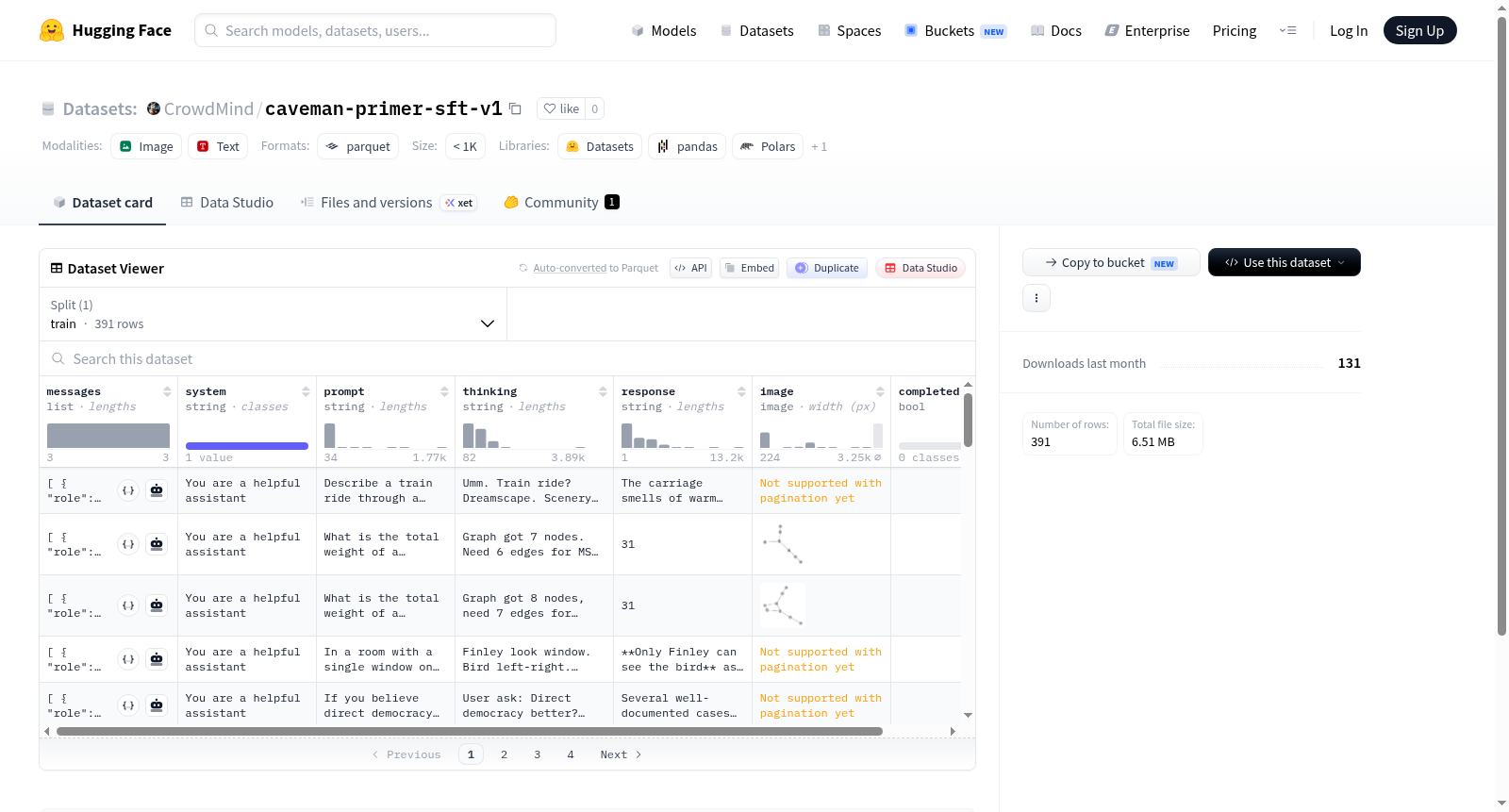Click the Duplicate button
The height and width of the screenshot is (812, 1509).
pyautogui.click(x=827, y=268)
